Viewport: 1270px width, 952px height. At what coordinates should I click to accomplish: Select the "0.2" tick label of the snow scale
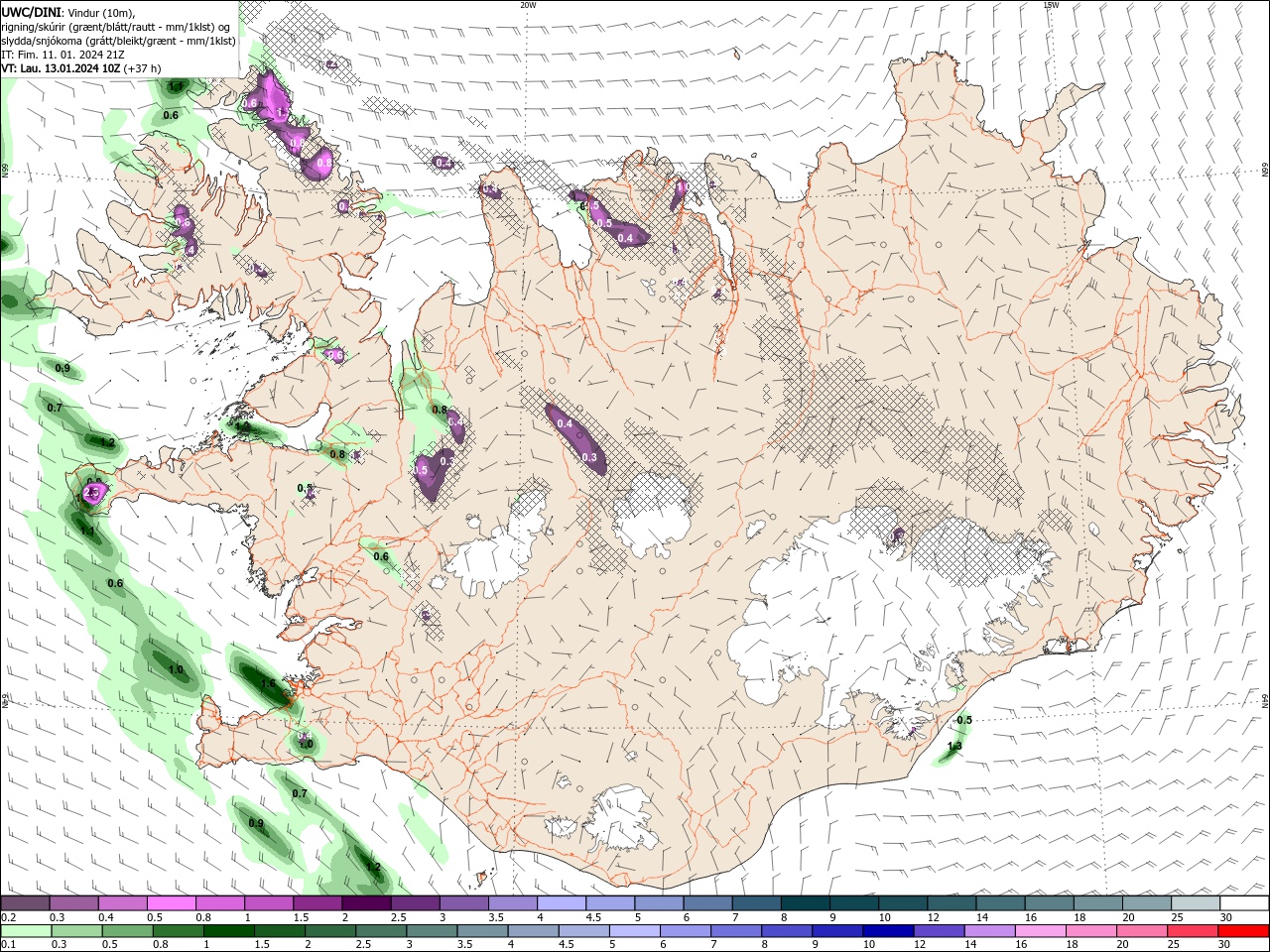coord(8,917)
